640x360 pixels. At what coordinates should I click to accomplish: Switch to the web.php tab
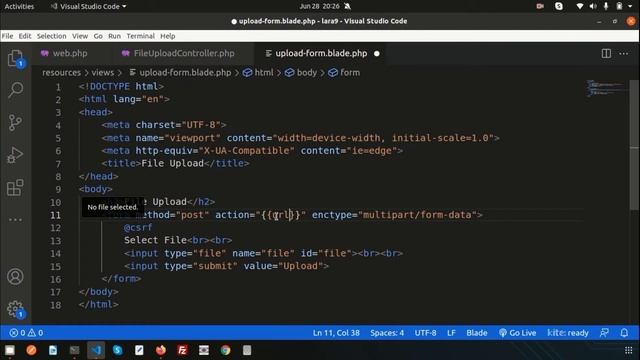[70, 53]
